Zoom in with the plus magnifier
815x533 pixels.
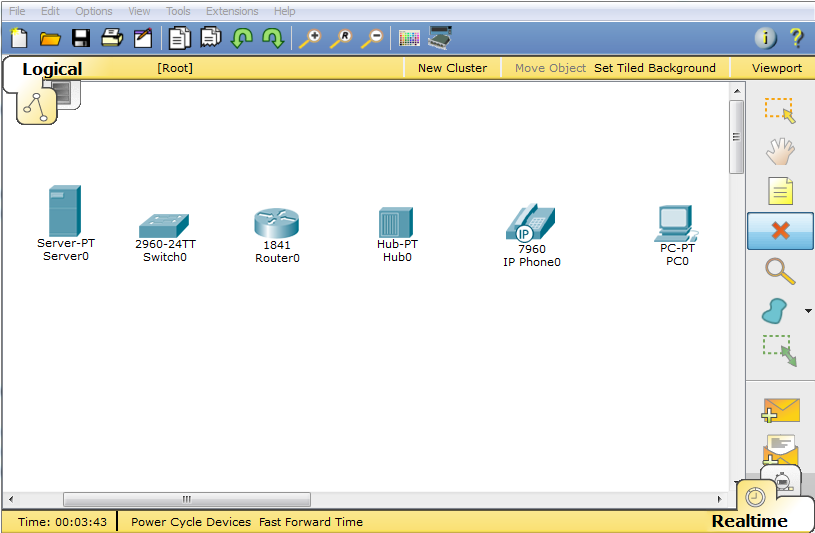[310, 38]
